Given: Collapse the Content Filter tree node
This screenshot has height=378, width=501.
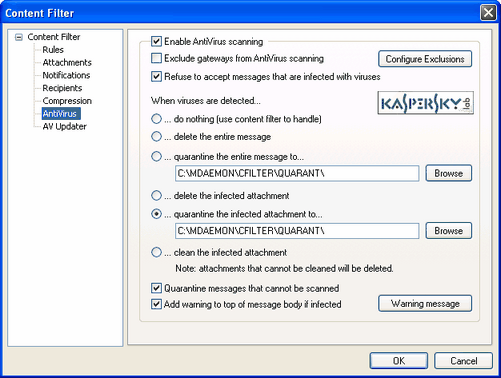Looking at the screenshot, I should pos(19,37).
